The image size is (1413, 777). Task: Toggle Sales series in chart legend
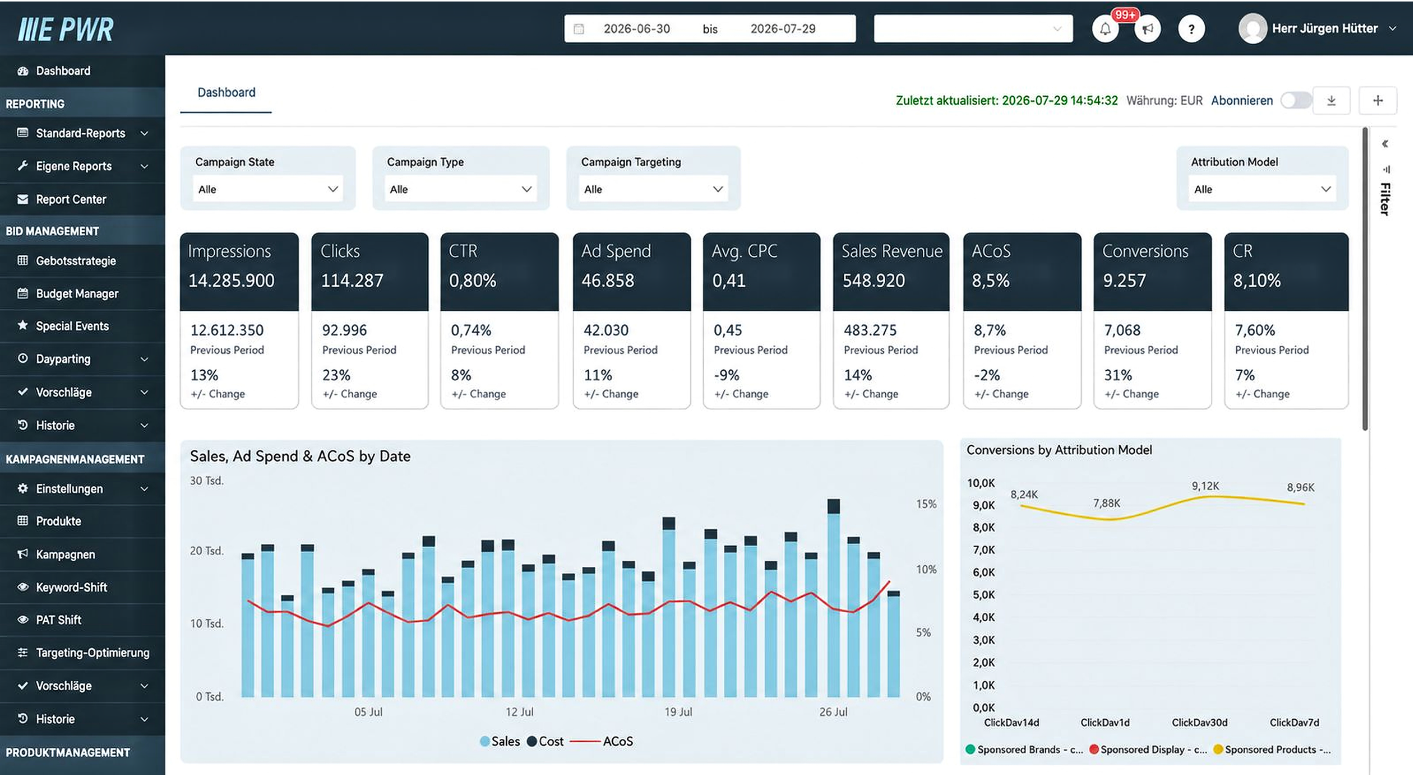coord(500,742)
